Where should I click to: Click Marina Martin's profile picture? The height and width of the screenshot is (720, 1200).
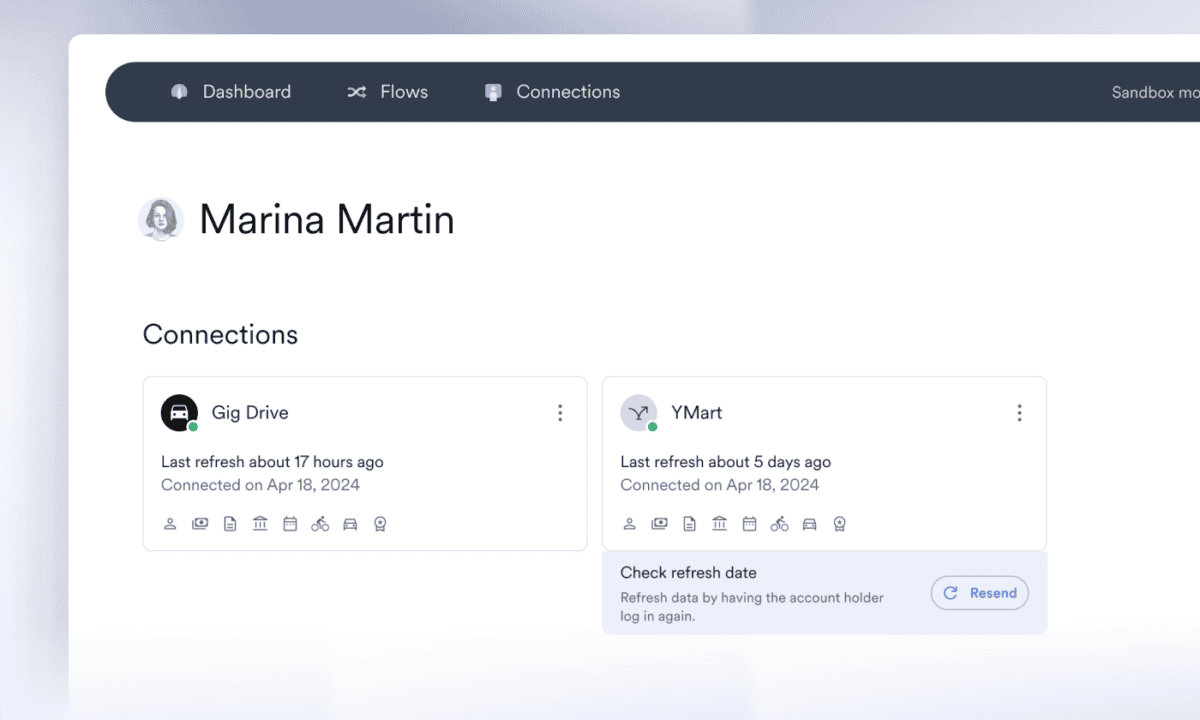pos(161,218)
